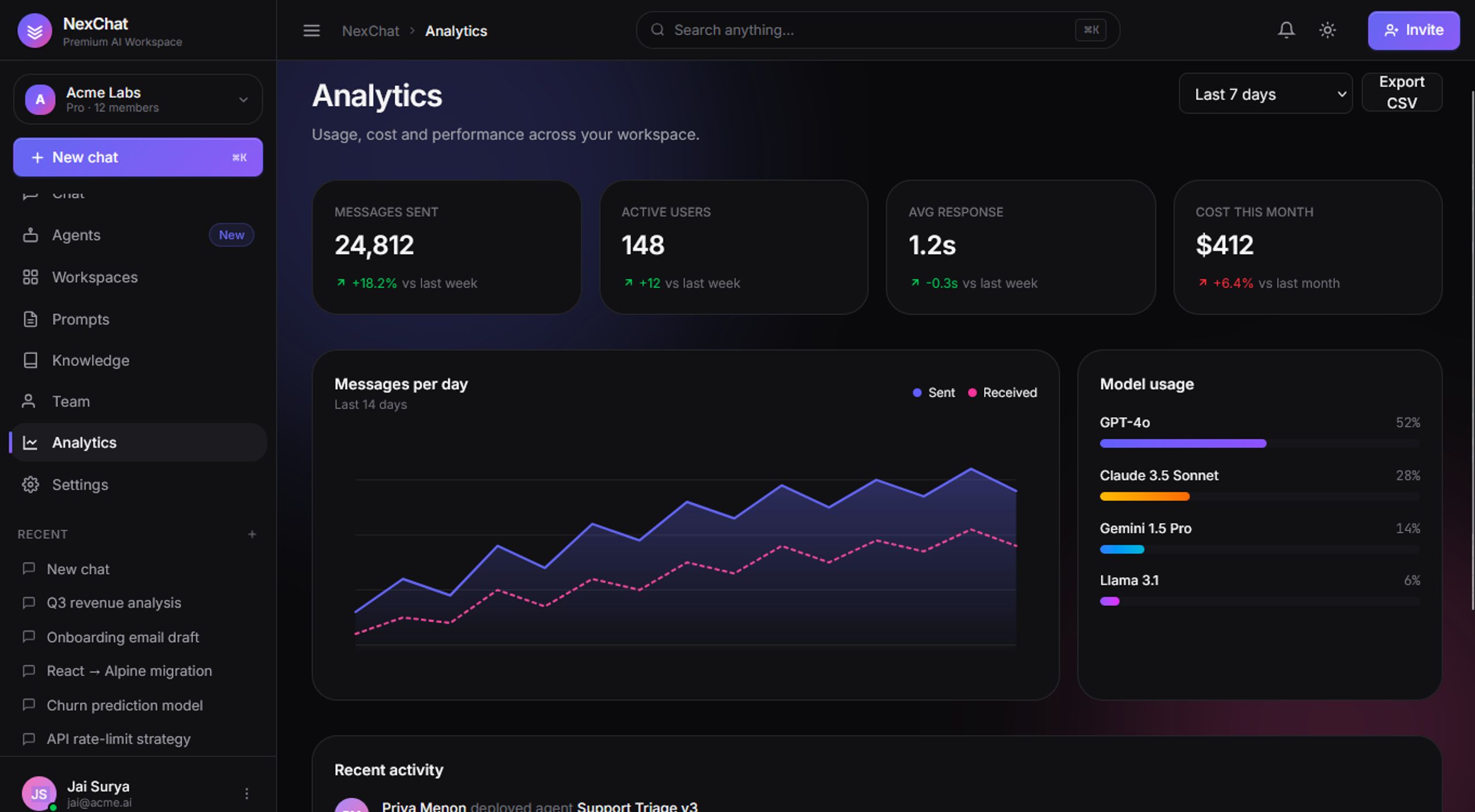Focus the Search anything field

pos(878,30)
